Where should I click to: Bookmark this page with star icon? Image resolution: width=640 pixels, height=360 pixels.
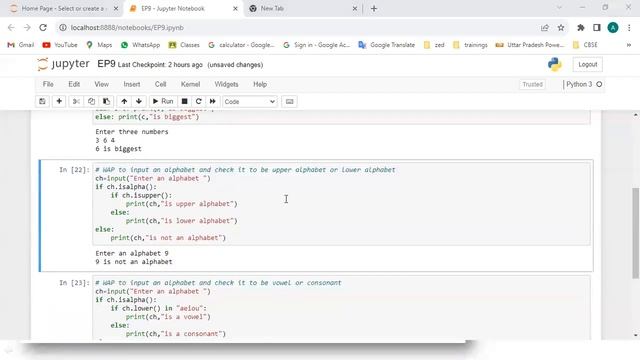click(561, 28)
